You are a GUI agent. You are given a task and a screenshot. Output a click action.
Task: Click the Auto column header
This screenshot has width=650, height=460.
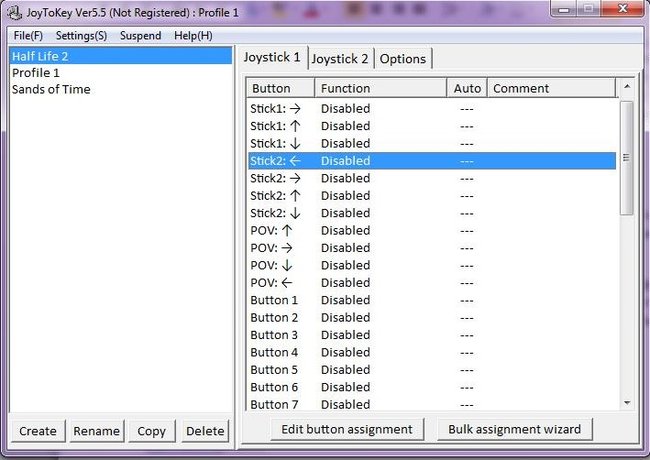coord(467,88)
